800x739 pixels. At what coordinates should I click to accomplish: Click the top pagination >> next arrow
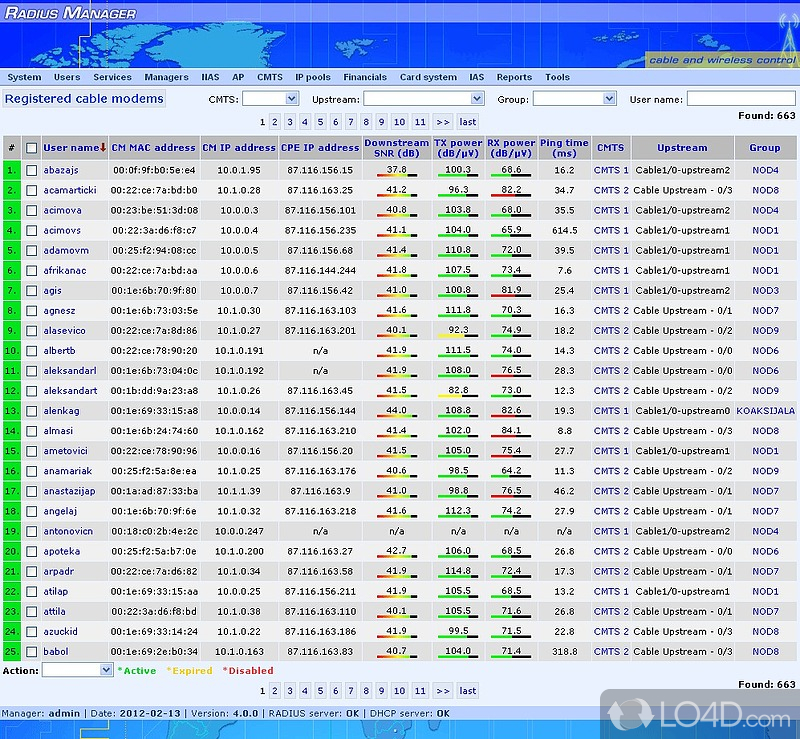pyautogui.click(x=443, y=122)
